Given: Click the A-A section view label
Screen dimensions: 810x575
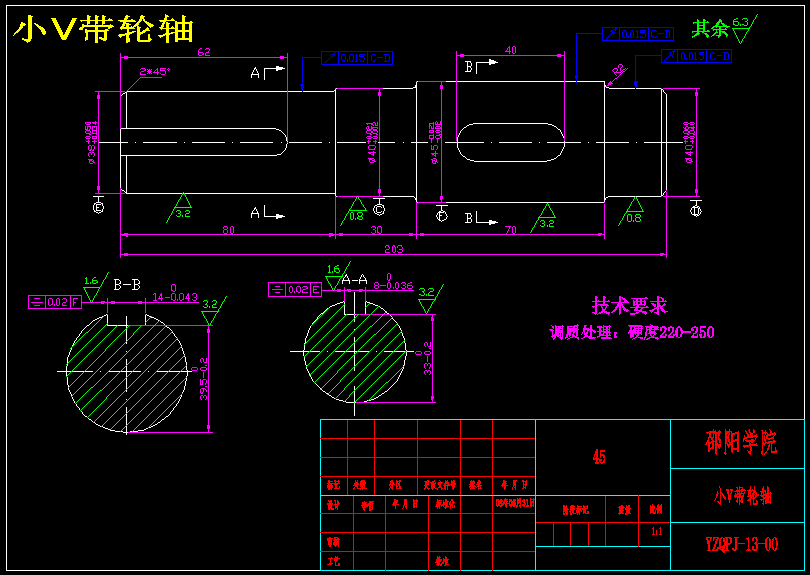Looking at the screenshot, I should click(x=354, y=280).
